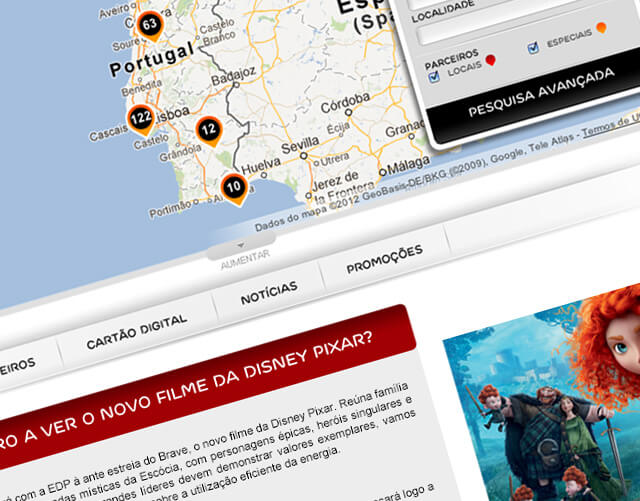Click the Málaga city label on map
640x501 pixels.
(x=409, y=165)
